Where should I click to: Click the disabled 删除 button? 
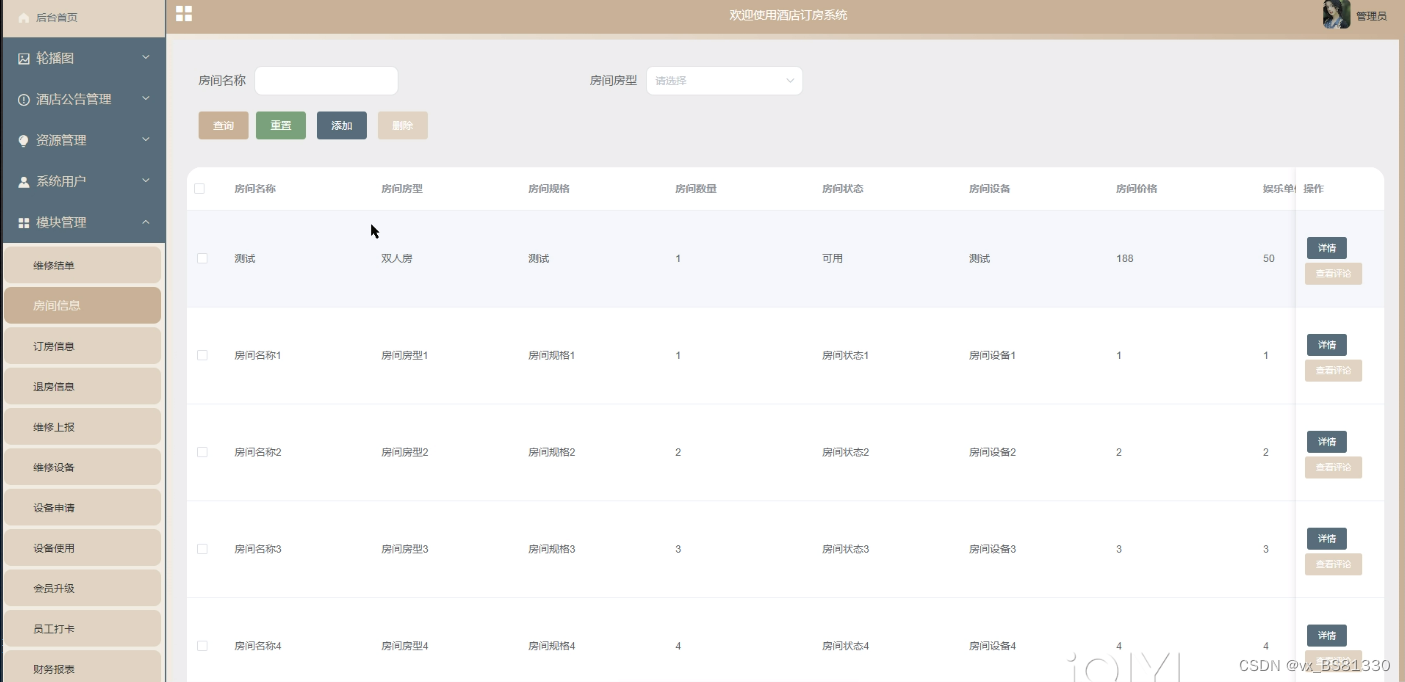[403, 125]
